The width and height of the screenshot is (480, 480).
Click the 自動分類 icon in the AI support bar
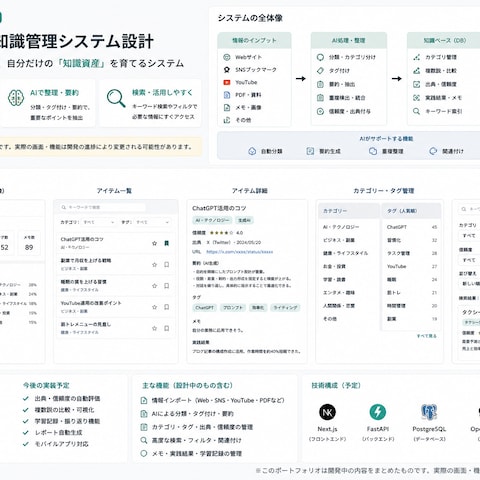(252, 151)
